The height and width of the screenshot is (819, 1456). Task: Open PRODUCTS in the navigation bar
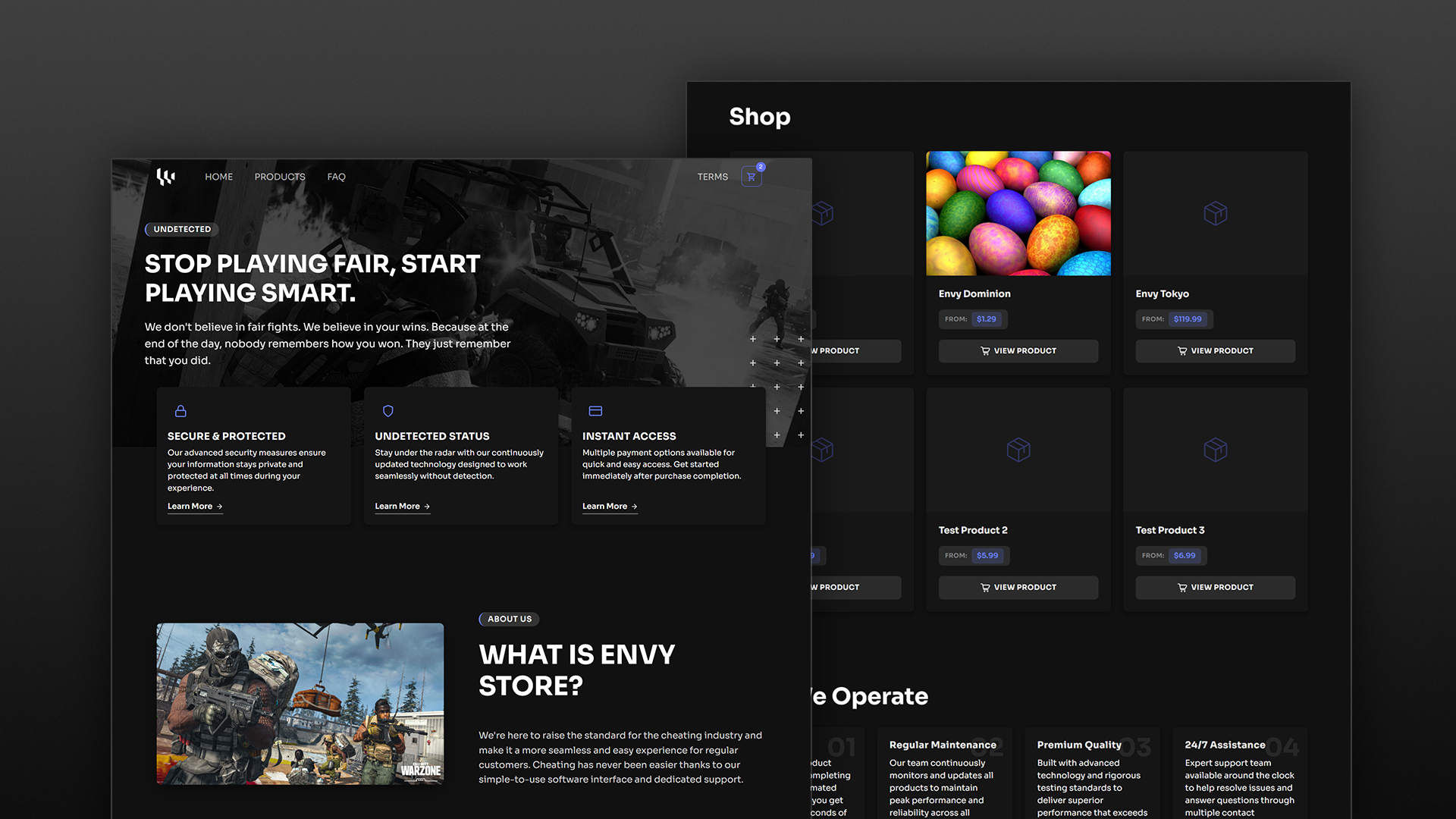tap(280, 177)
